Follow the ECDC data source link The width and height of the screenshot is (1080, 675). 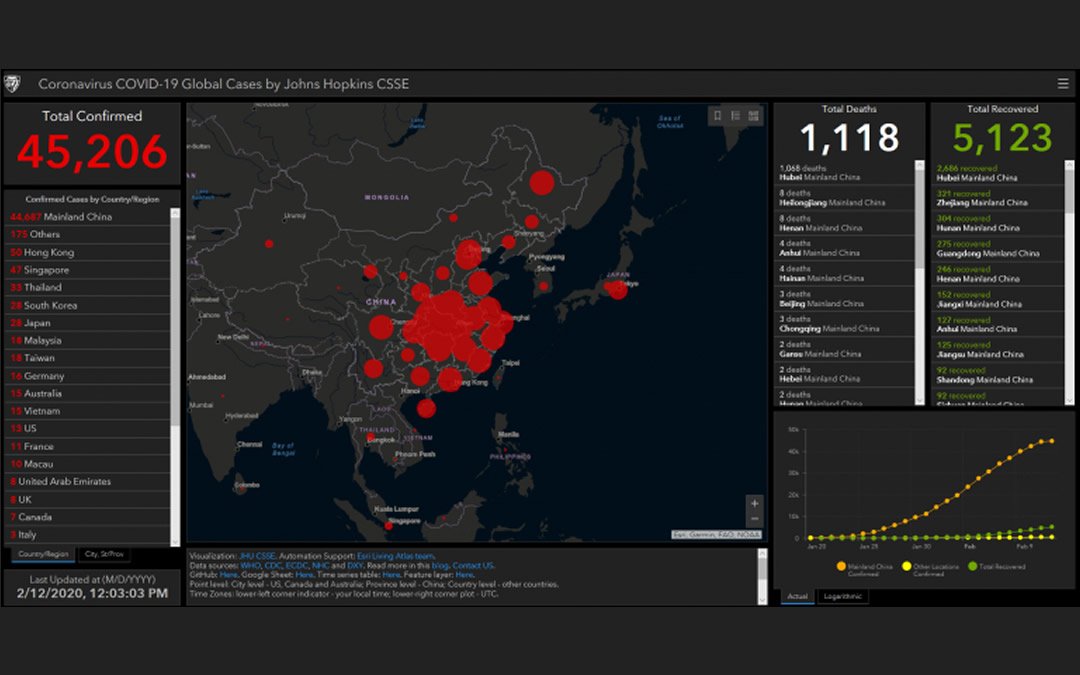(297, 565)
